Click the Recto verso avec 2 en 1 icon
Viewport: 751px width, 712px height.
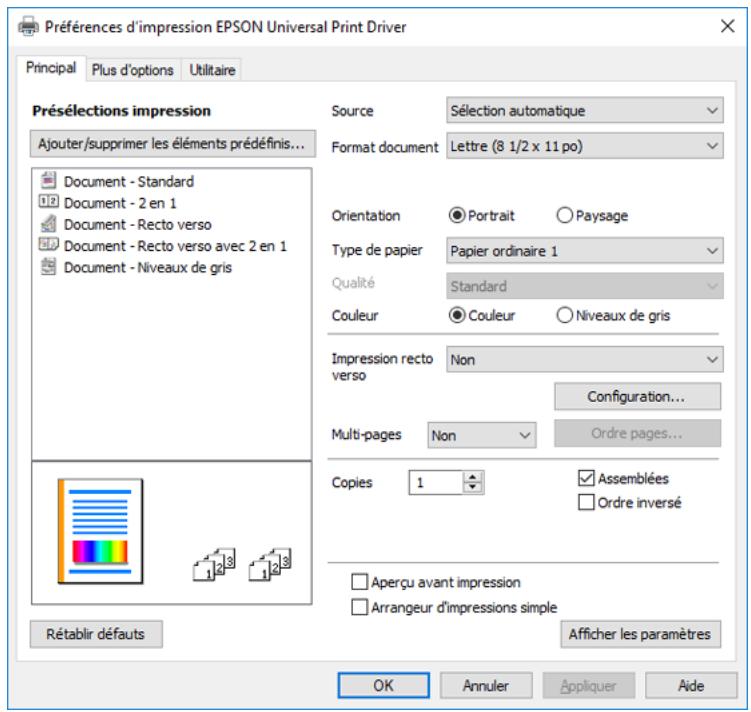click(x=48, y=245)
